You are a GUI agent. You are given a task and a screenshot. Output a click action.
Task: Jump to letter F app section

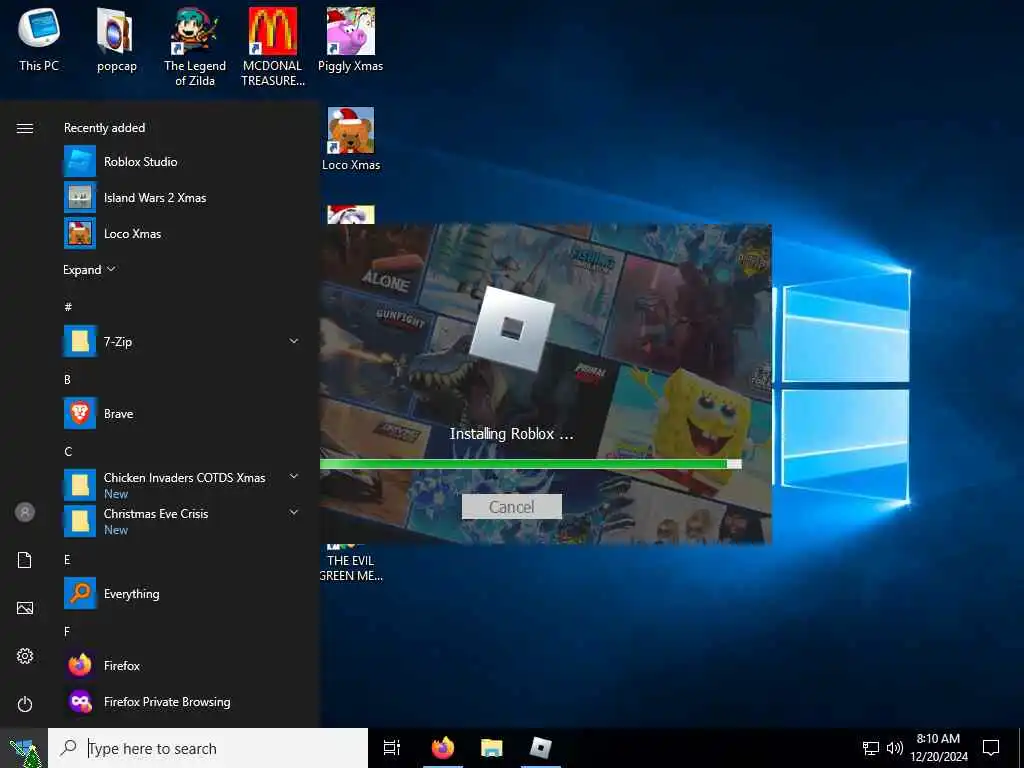click(67, 631)
